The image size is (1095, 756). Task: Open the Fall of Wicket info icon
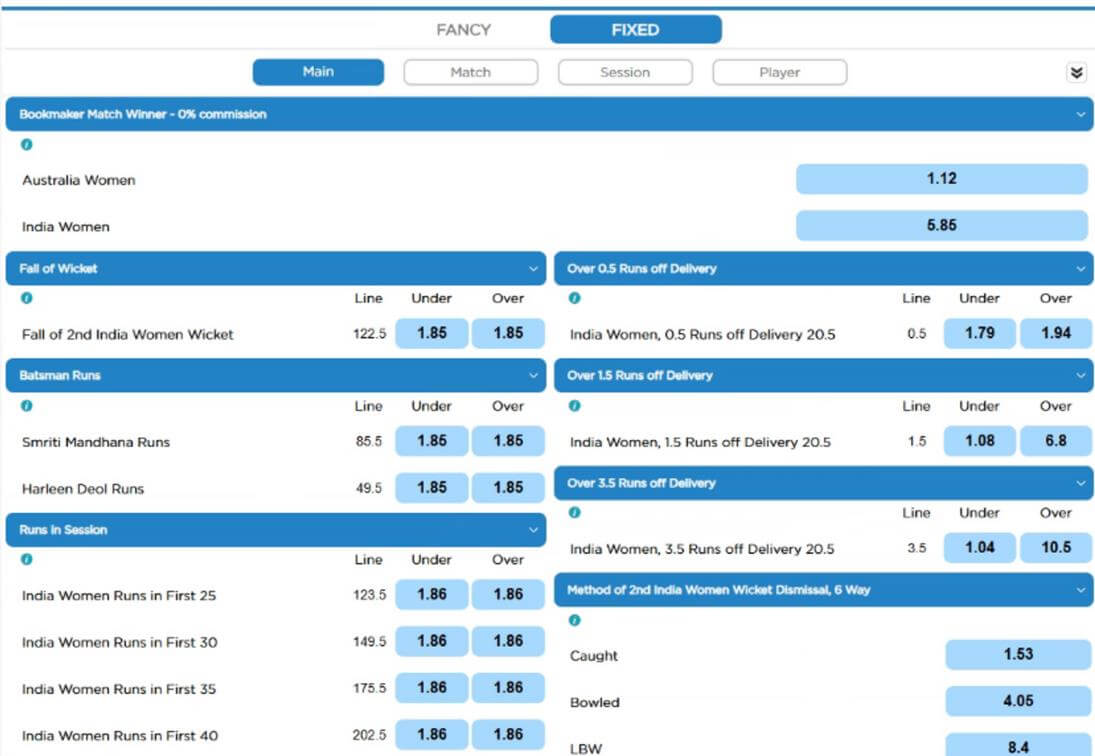point(26,298)
